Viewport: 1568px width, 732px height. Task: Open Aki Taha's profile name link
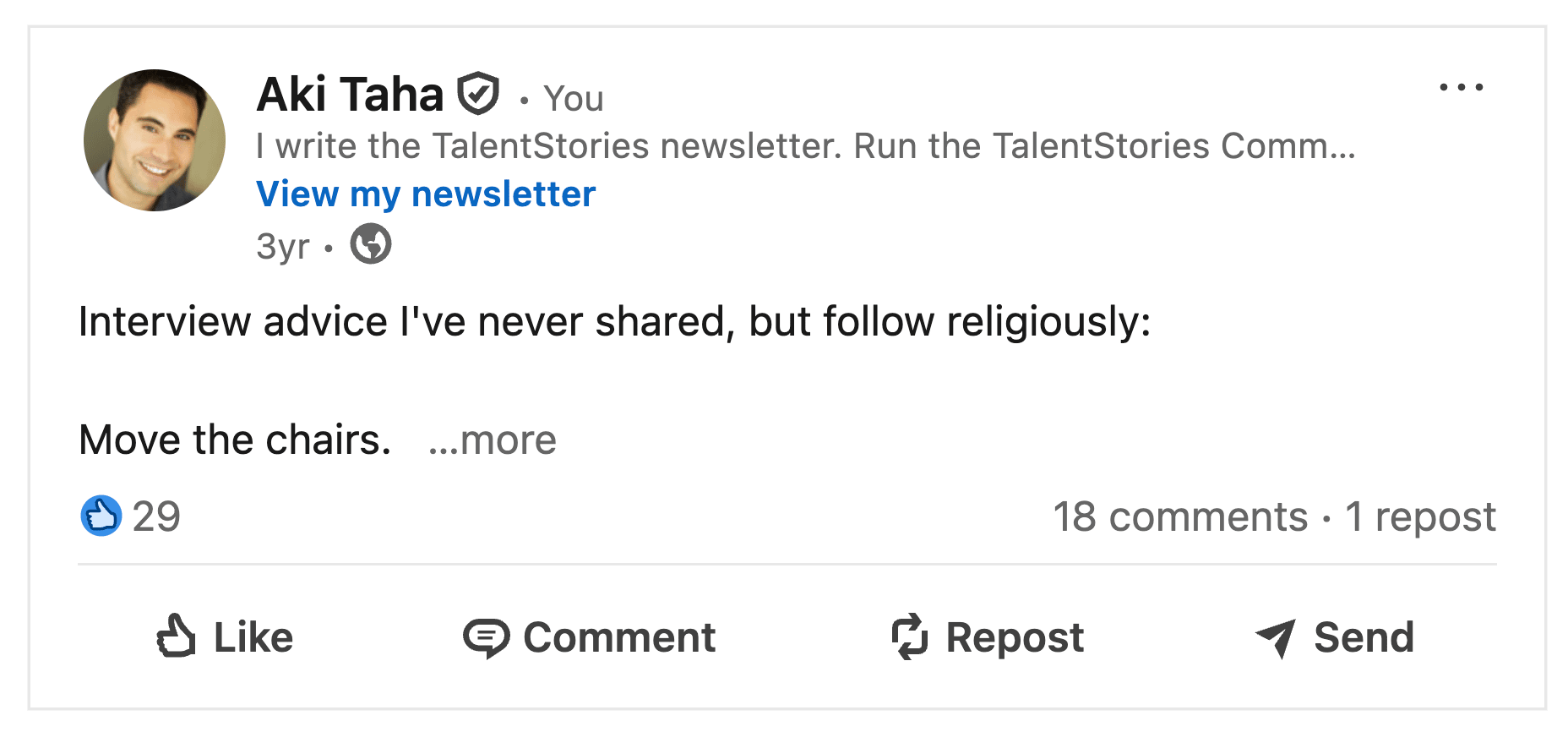point(350,95)
